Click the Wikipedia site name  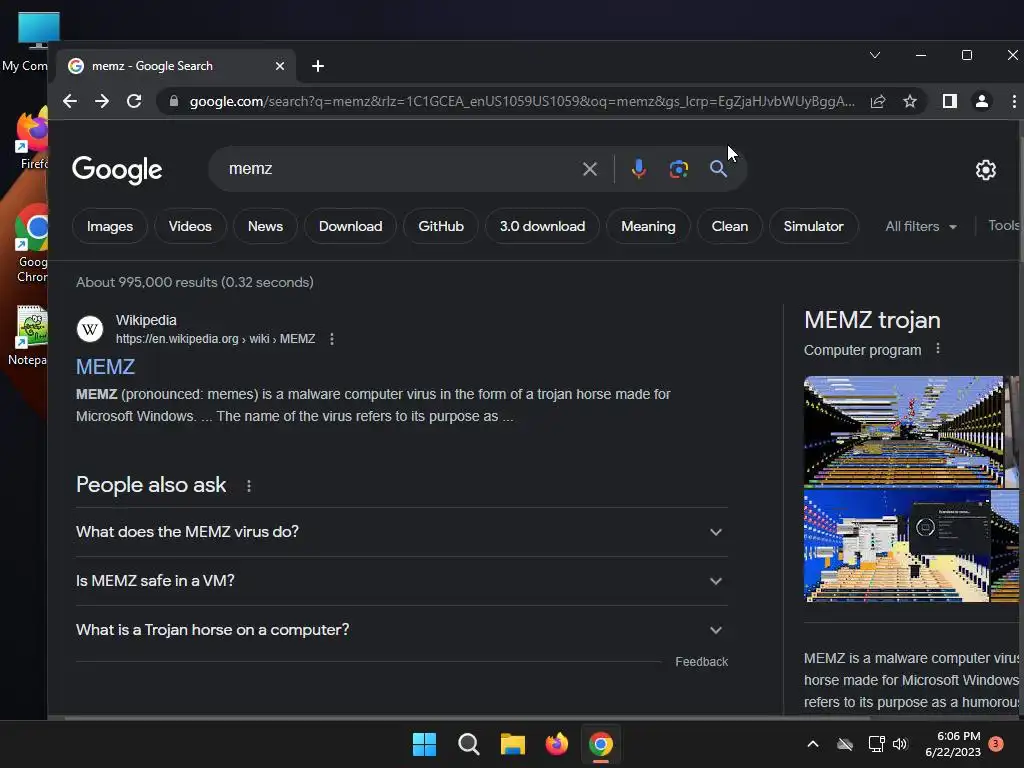146,320
